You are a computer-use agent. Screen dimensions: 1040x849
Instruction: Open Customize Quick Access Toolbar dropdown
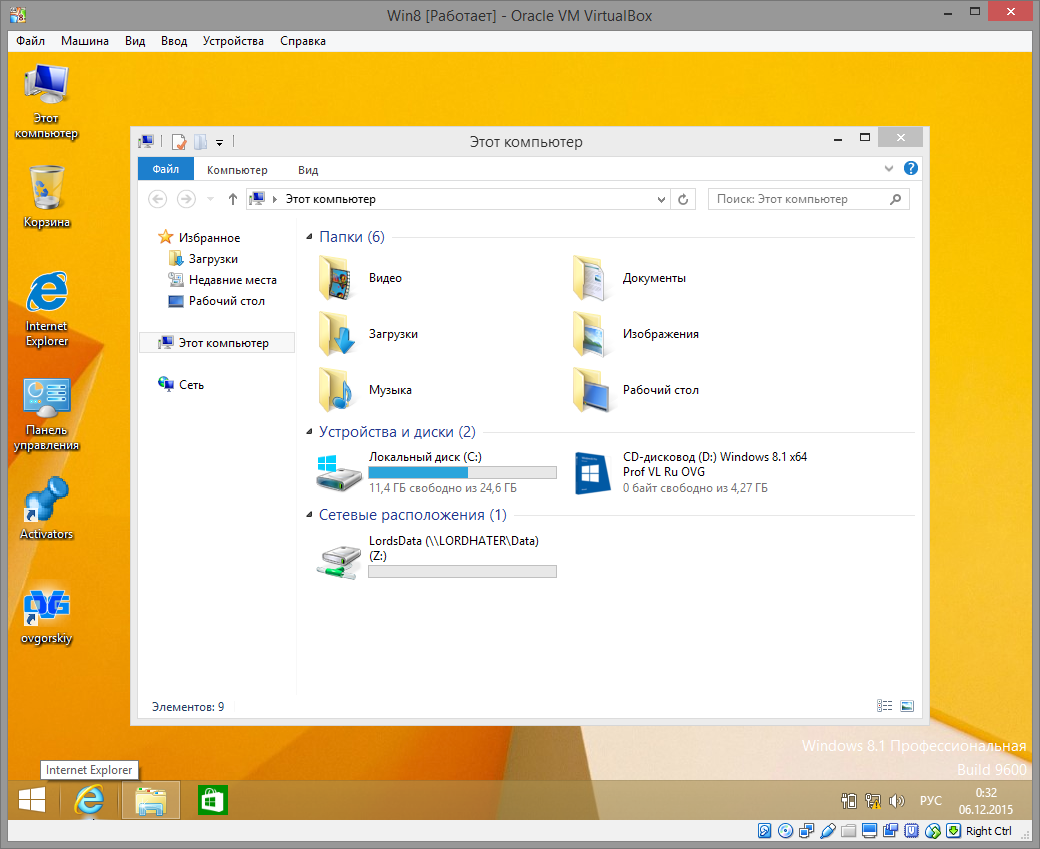click(220, 143)
